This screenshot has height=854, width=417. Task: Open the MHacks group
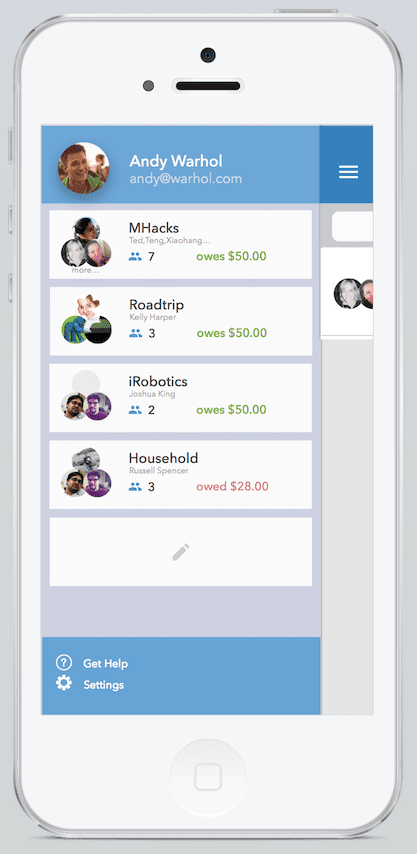pyautogui.click(x=181, y=245)
